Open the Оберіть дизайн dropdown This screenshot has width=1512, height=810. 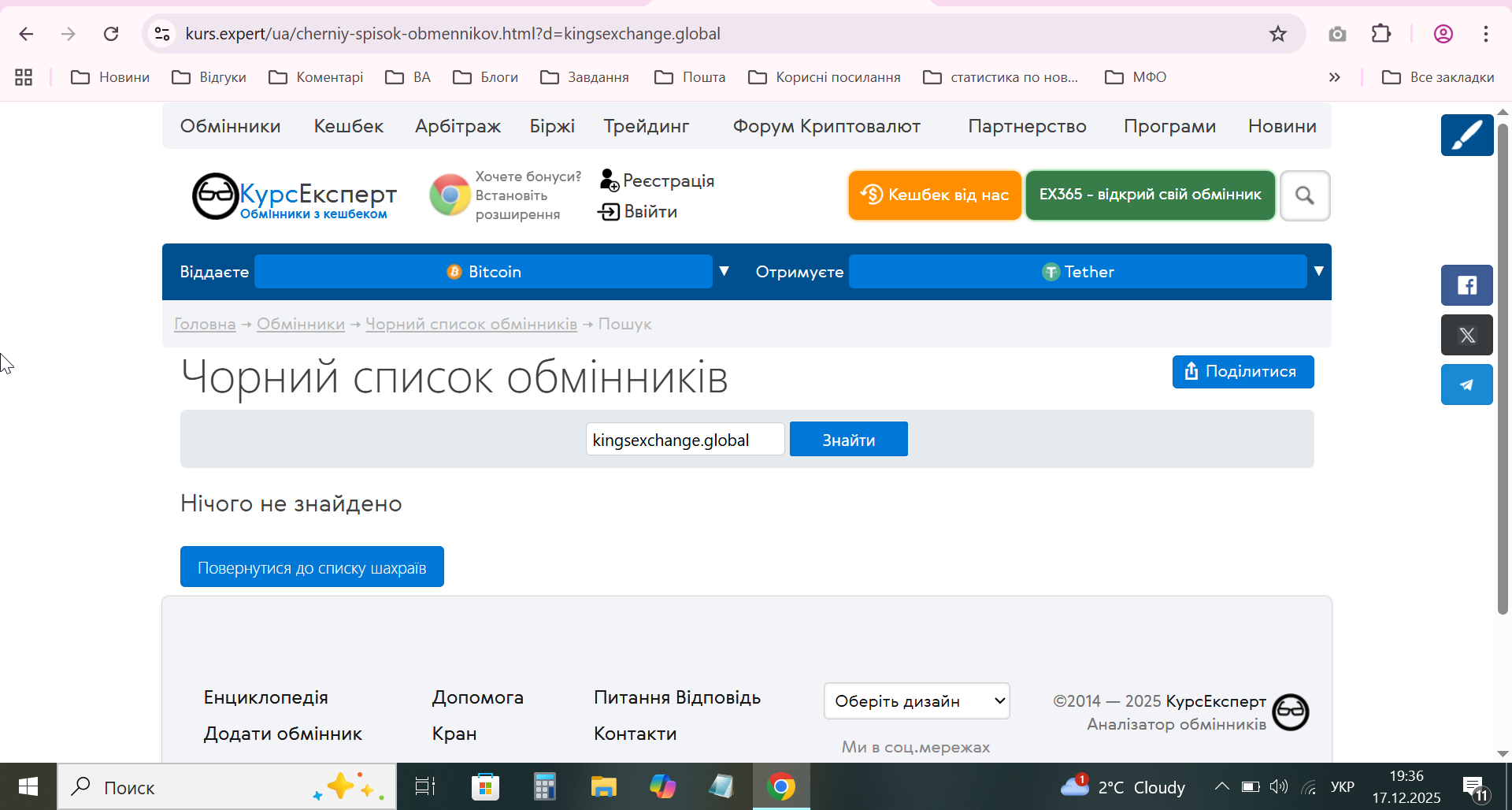917,701
